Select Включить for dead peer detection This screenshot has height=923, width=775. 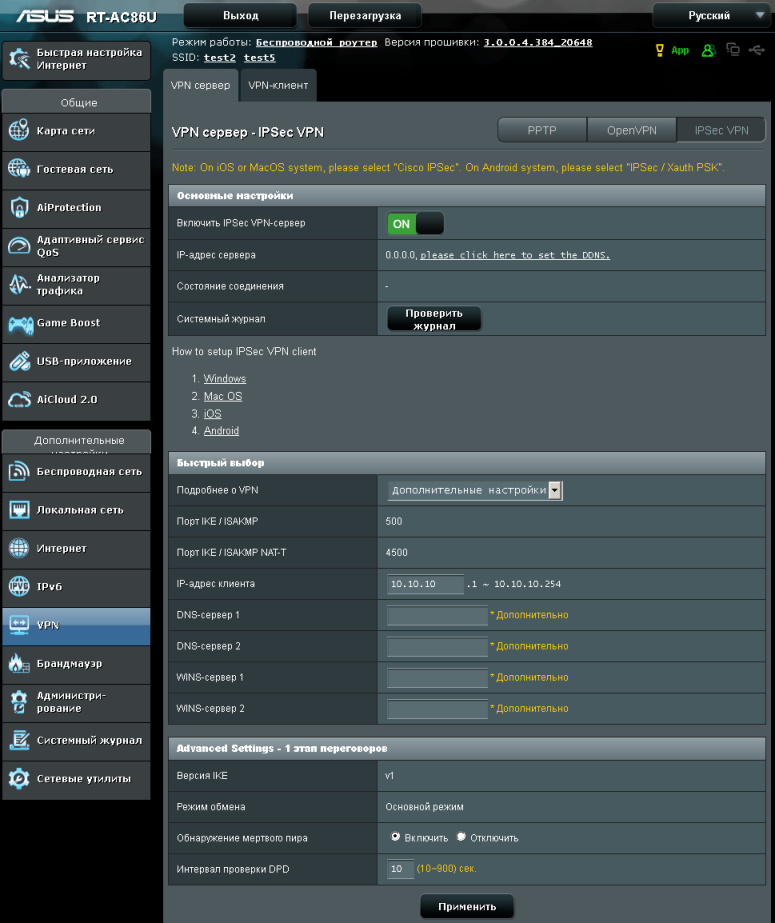click(395, 836)
